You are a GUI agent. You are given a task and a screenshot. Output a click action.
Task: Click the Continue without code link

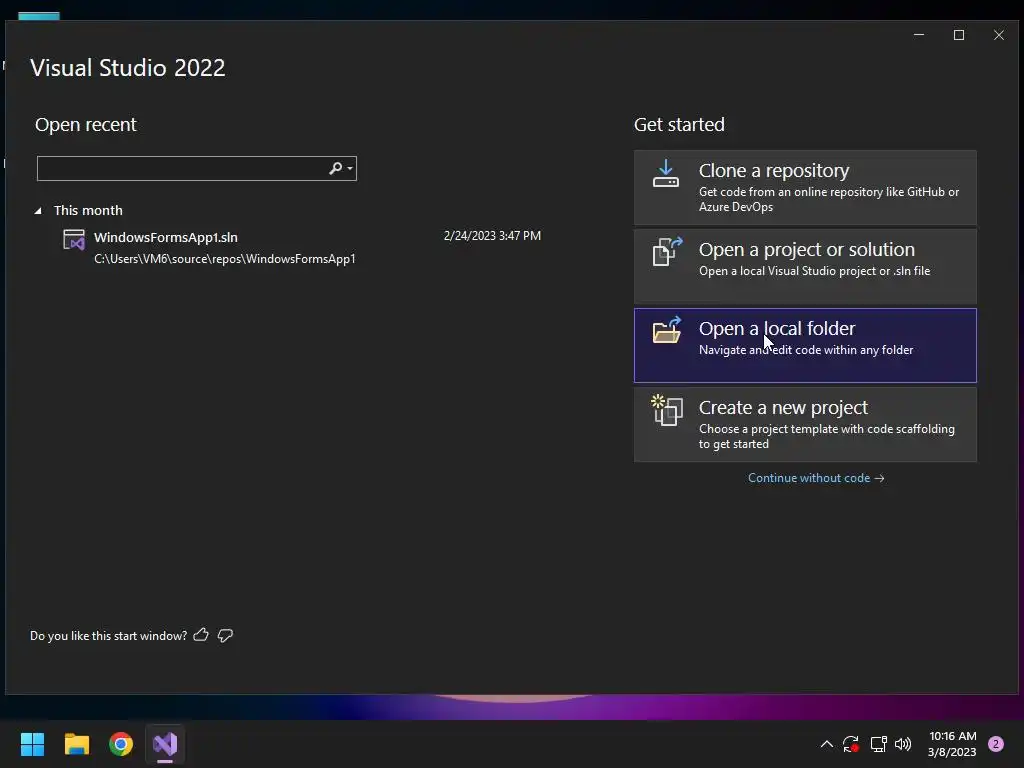click(x=816, y=478)
